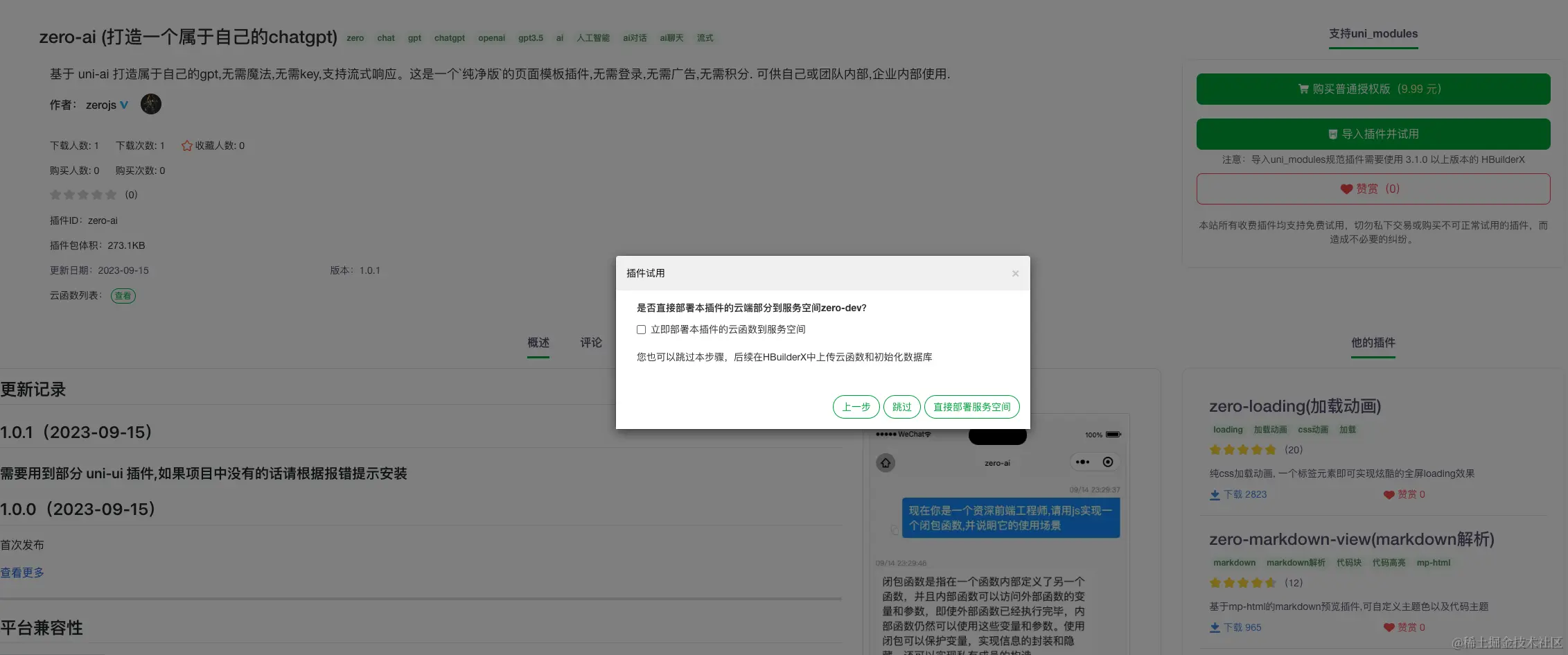1568x655 pixels.
Task: Click target circle icon in phone preview
Action: (1108, 462)
